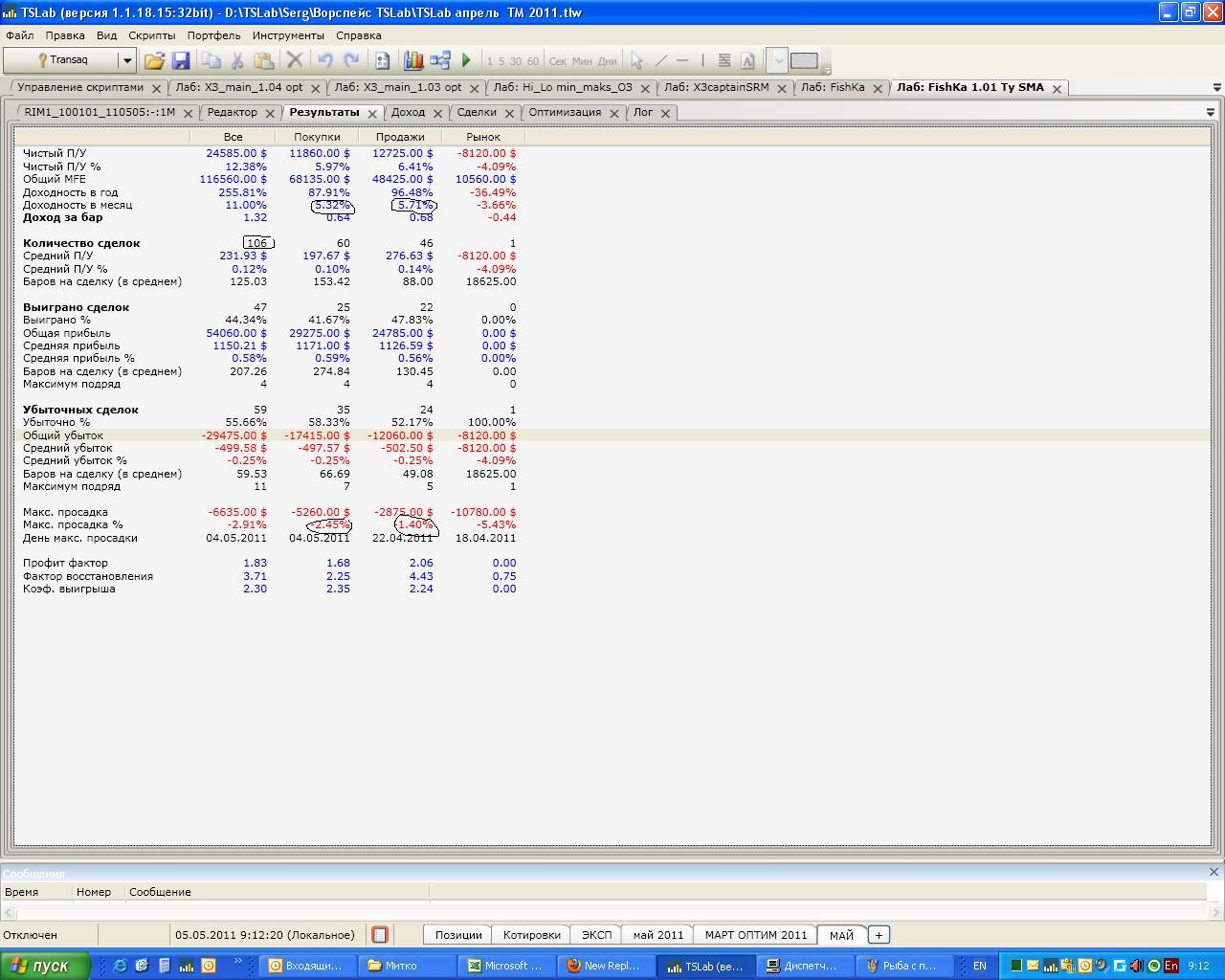This screenshot has width=1225, height=980.
Task: Click the properties sheet icon in toolbar
Action: click(x=382, y=60)
